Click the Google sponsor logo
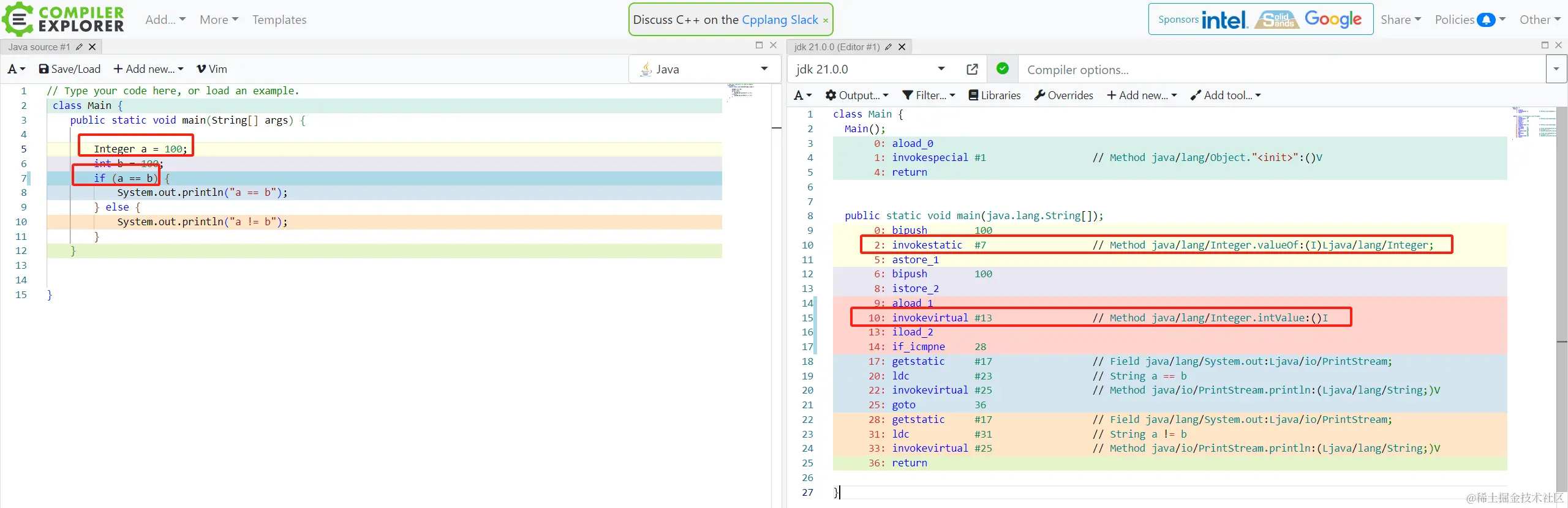The image size is (1568, 508). (x=1333, y=19)
